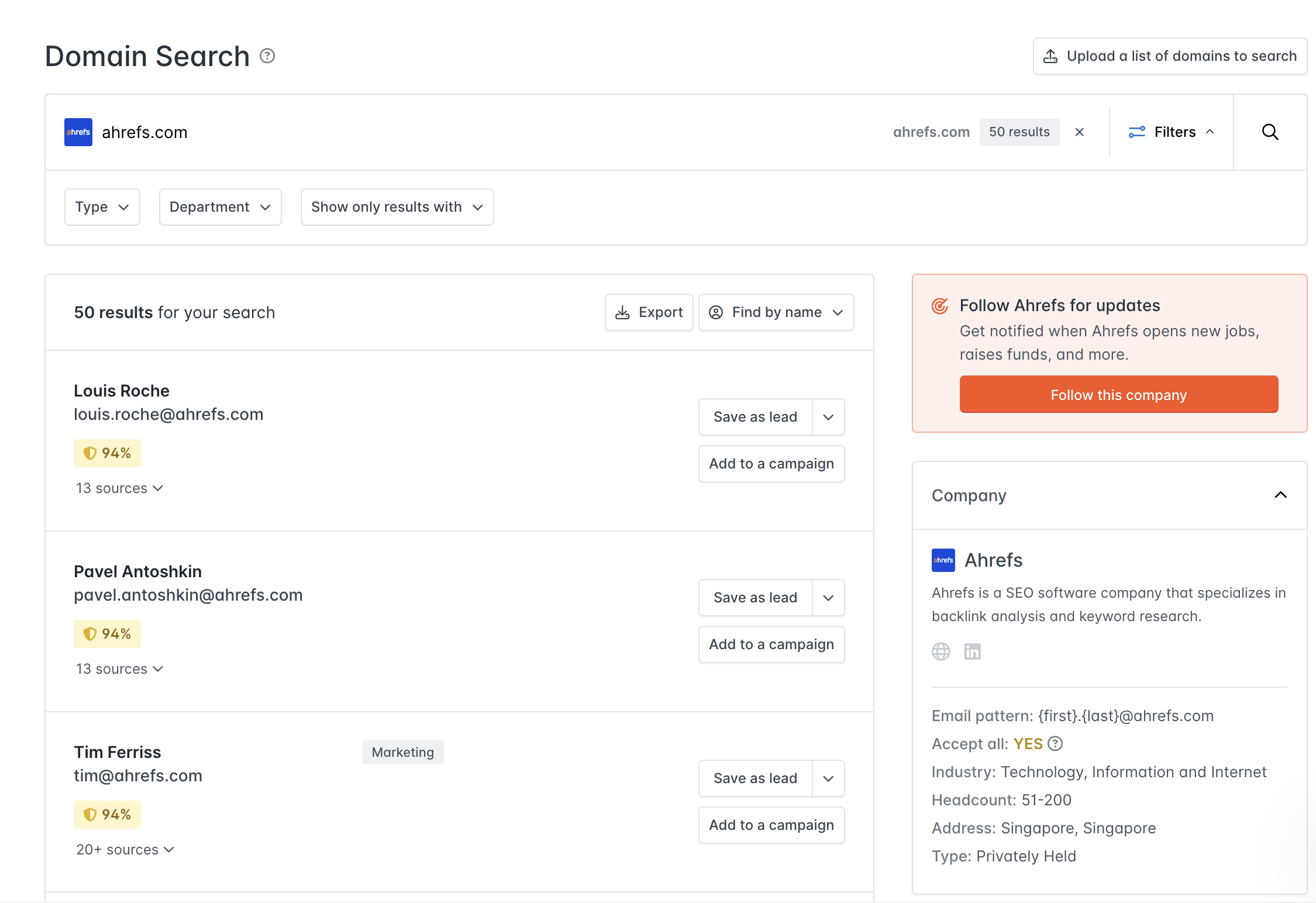The width and height of the screenshot is (1316, 903).
Task: Open the Type filter dropdown
Action: point(102,207)
